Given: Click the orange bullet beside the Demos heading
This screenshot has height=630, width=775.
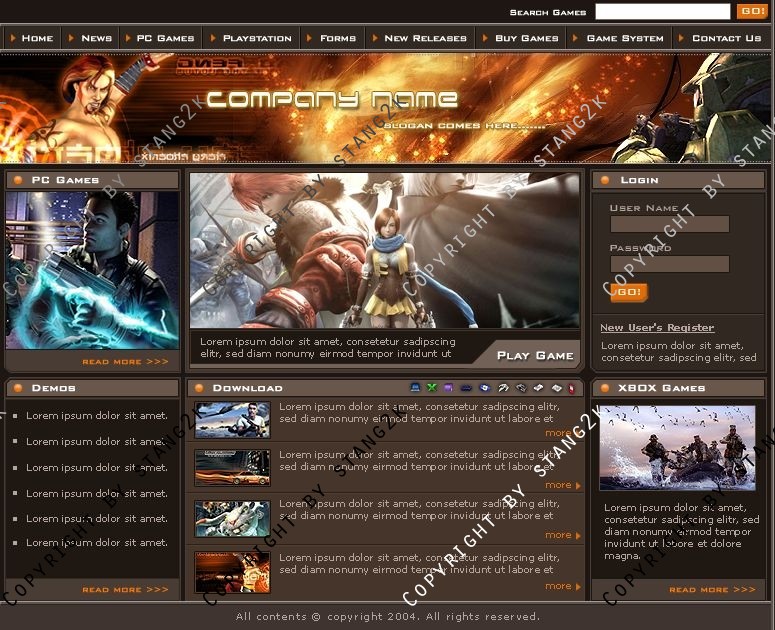Looking at the screenshot, I should coord(18,388).
